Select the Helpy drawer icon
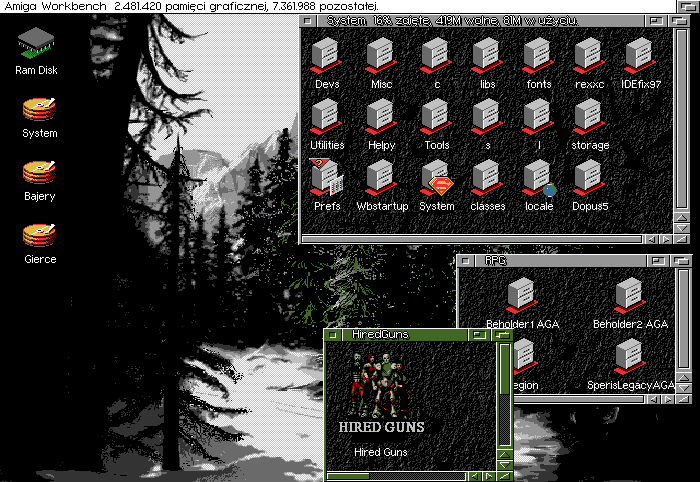This screenshot has height=482, width=700. [381, 124]
